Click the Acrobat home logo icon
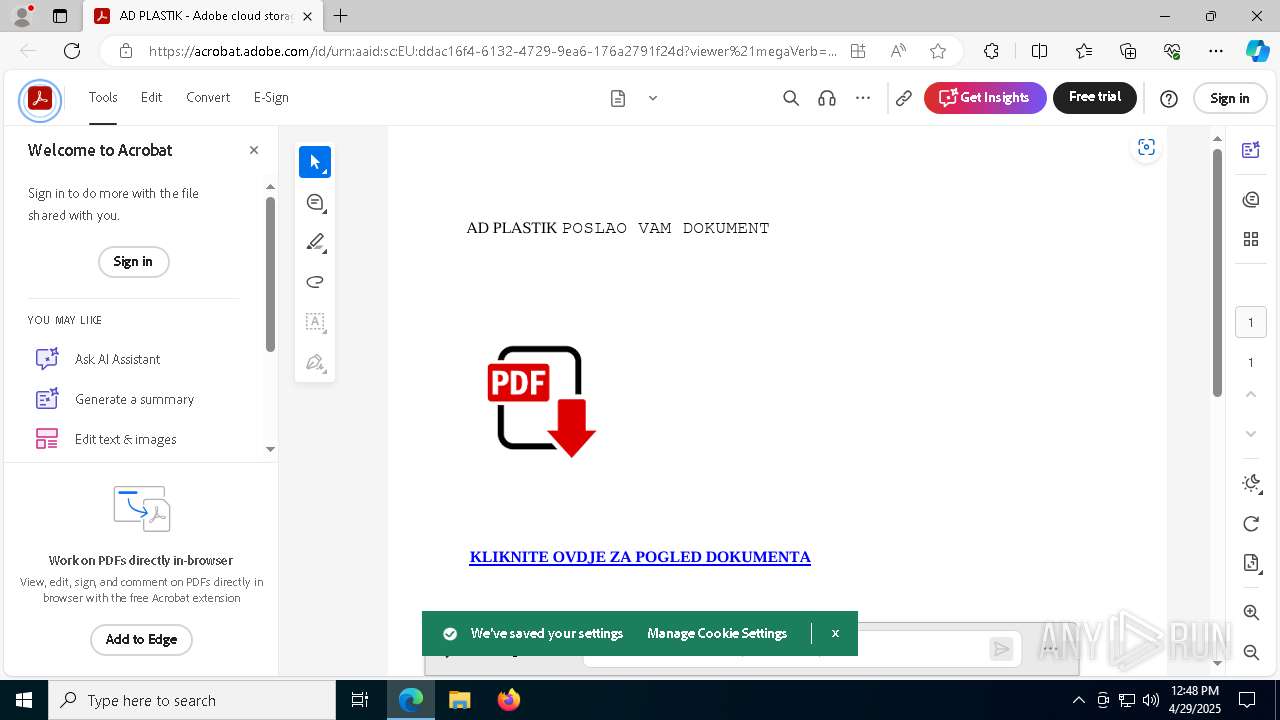The image size is (1280, 720). (x=40, y=99)
